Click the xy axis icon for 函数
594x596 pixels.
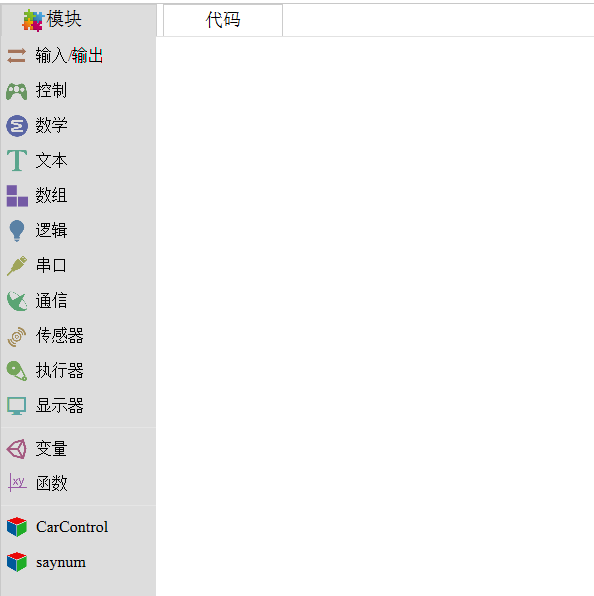coord(17,483)
